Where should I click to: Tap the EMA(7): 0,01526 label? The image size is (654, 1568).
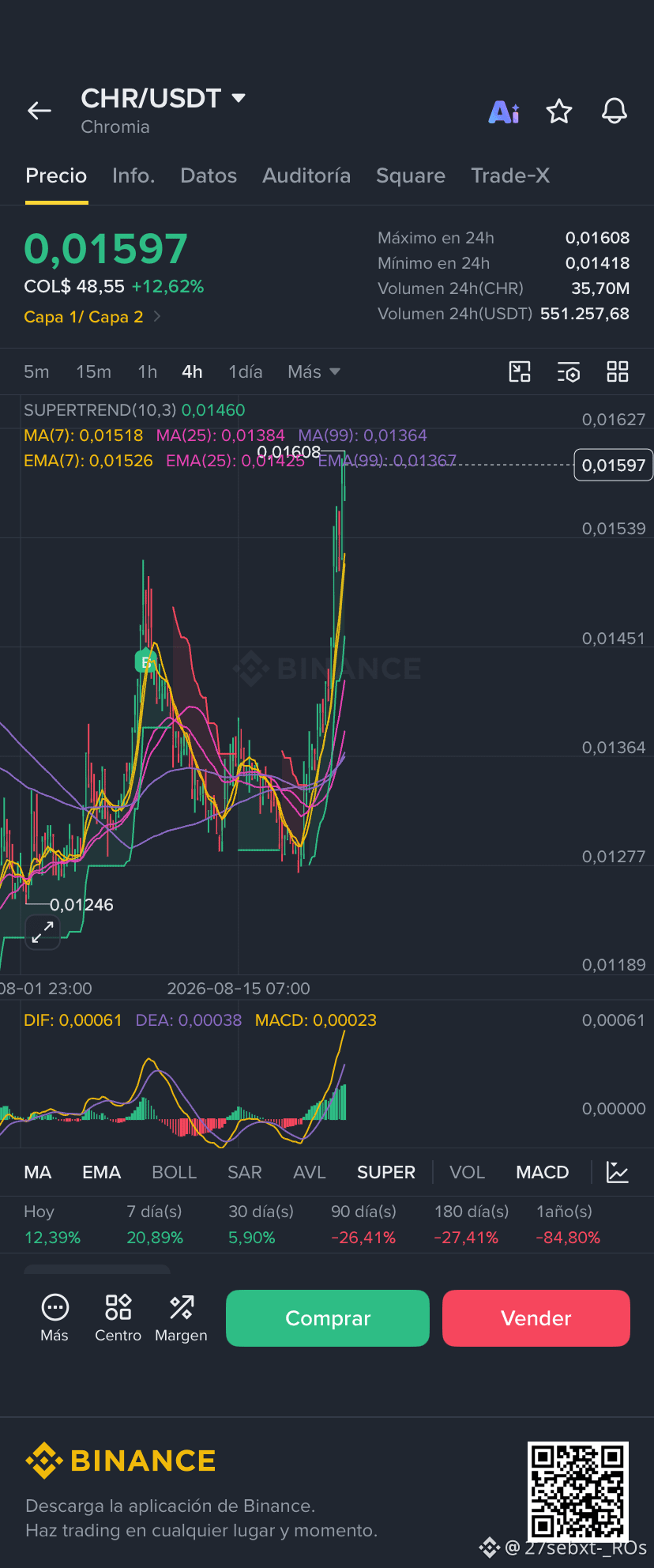(88, 461)
